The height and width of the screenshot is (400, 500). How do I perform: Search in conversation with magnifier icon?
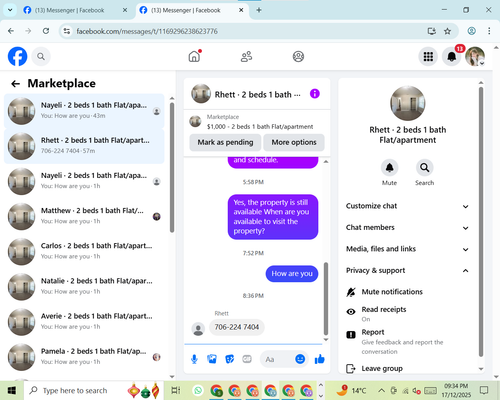click(424, 167)
